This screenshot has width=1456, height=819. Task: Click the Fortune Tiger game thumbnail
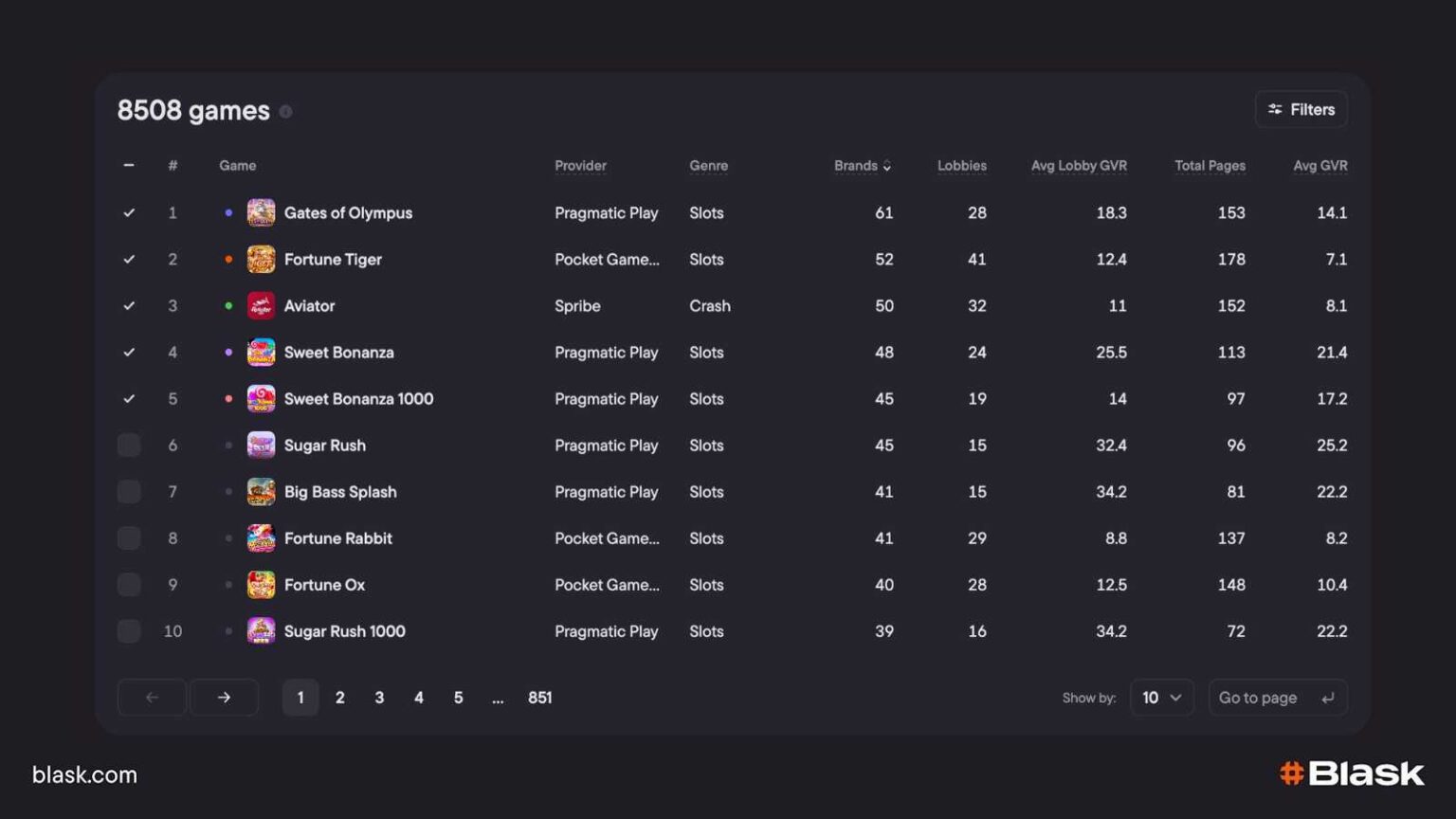pyautogui.click(x=260, y=259)
